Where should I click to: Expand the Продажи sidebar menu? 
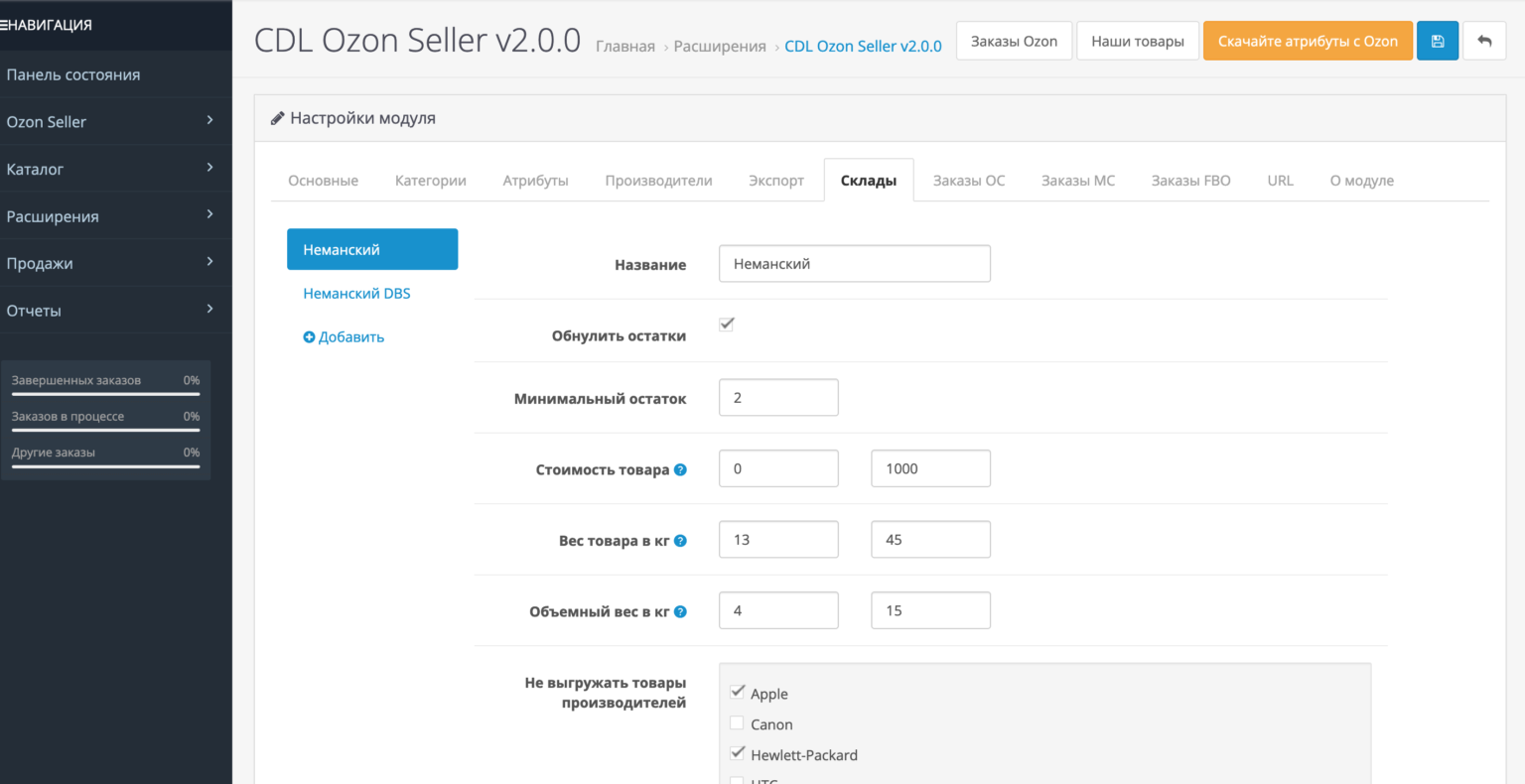pyautogui.click(x=116, y=263)
